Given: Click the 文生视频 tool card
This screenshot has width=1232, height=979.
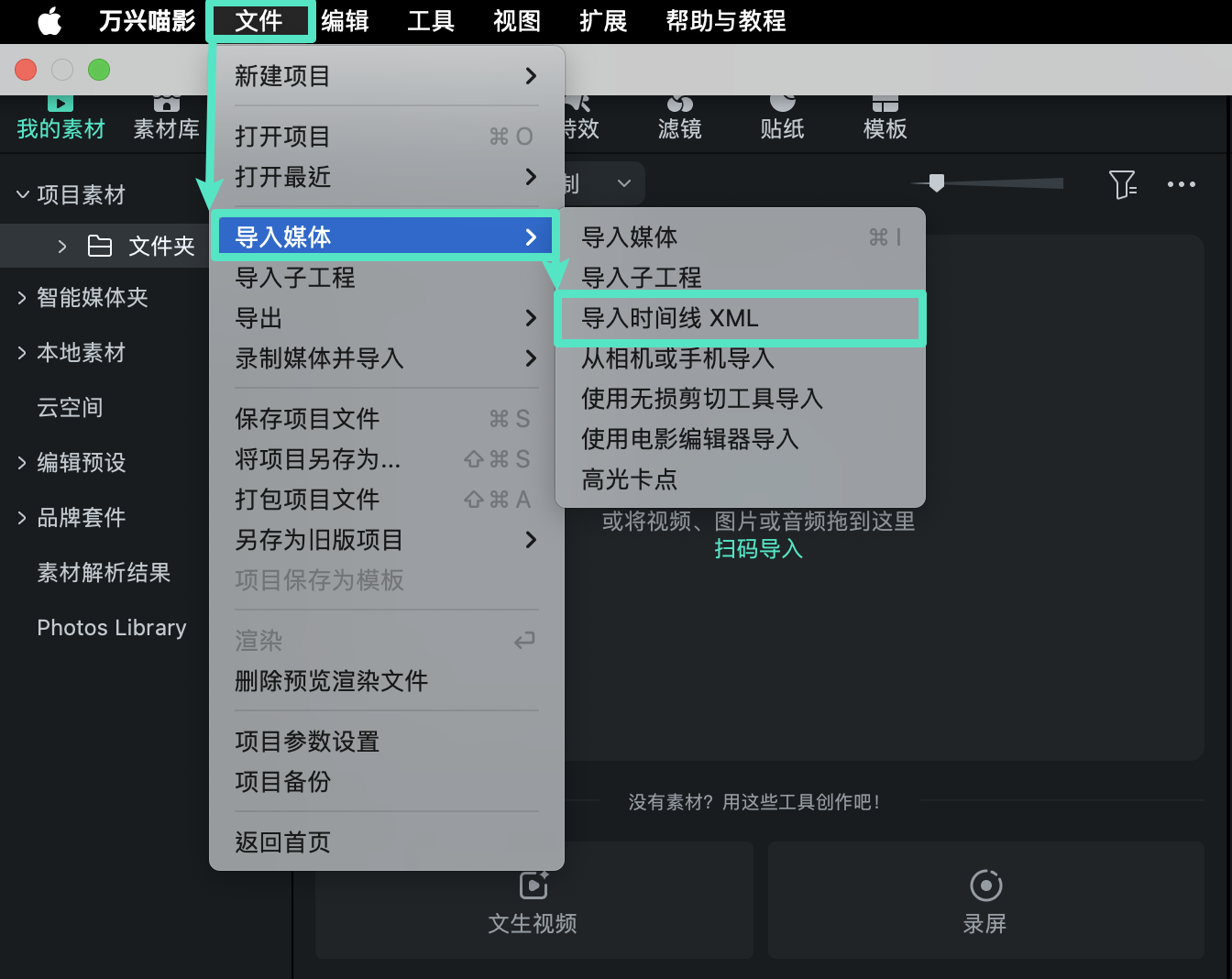Looking at the screenshot, I should pyautogui.click(x=533, y=900).
